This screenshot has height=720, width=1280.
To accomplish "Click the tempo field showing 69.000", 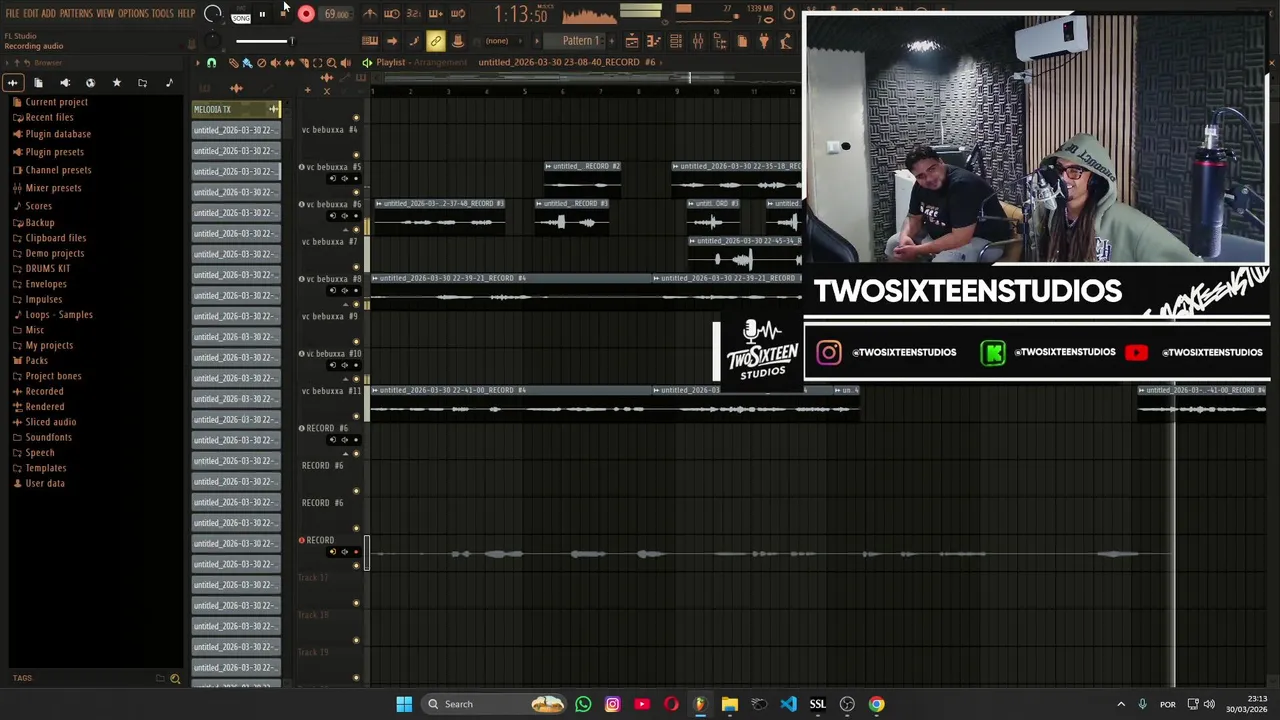I will pyautogui.click(x=336, y=14).
